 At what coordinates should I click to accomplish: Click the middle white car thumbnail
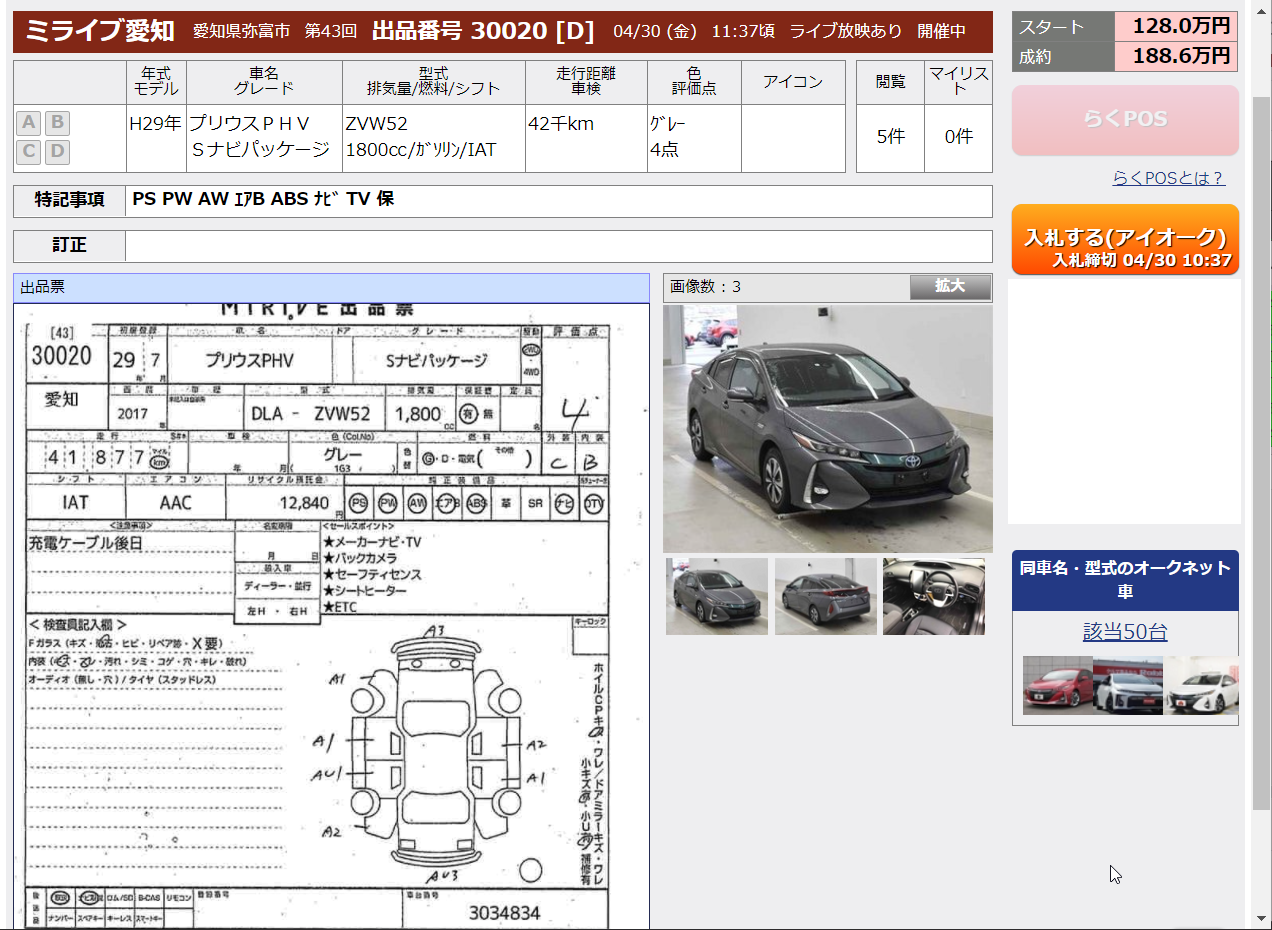point(1128,685)
